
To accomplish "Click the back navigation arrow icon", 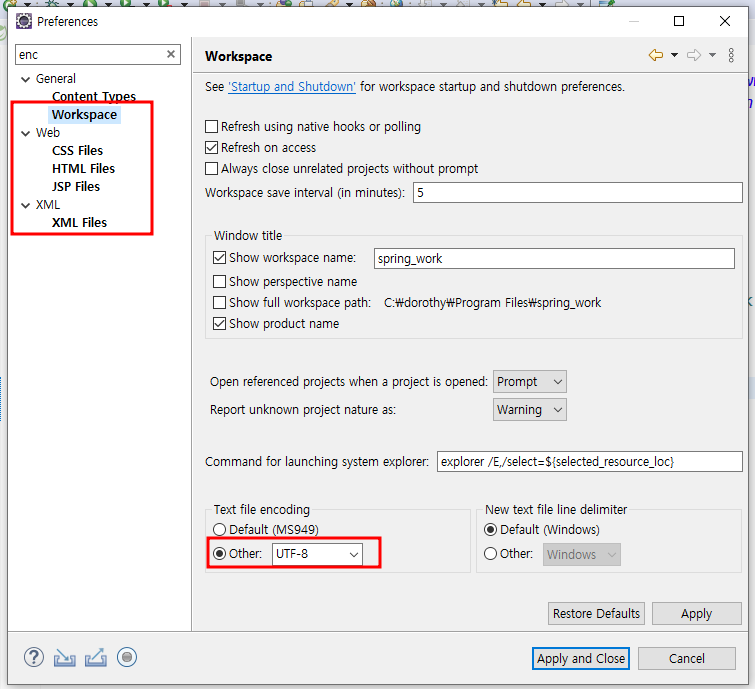I will (656, 55).
